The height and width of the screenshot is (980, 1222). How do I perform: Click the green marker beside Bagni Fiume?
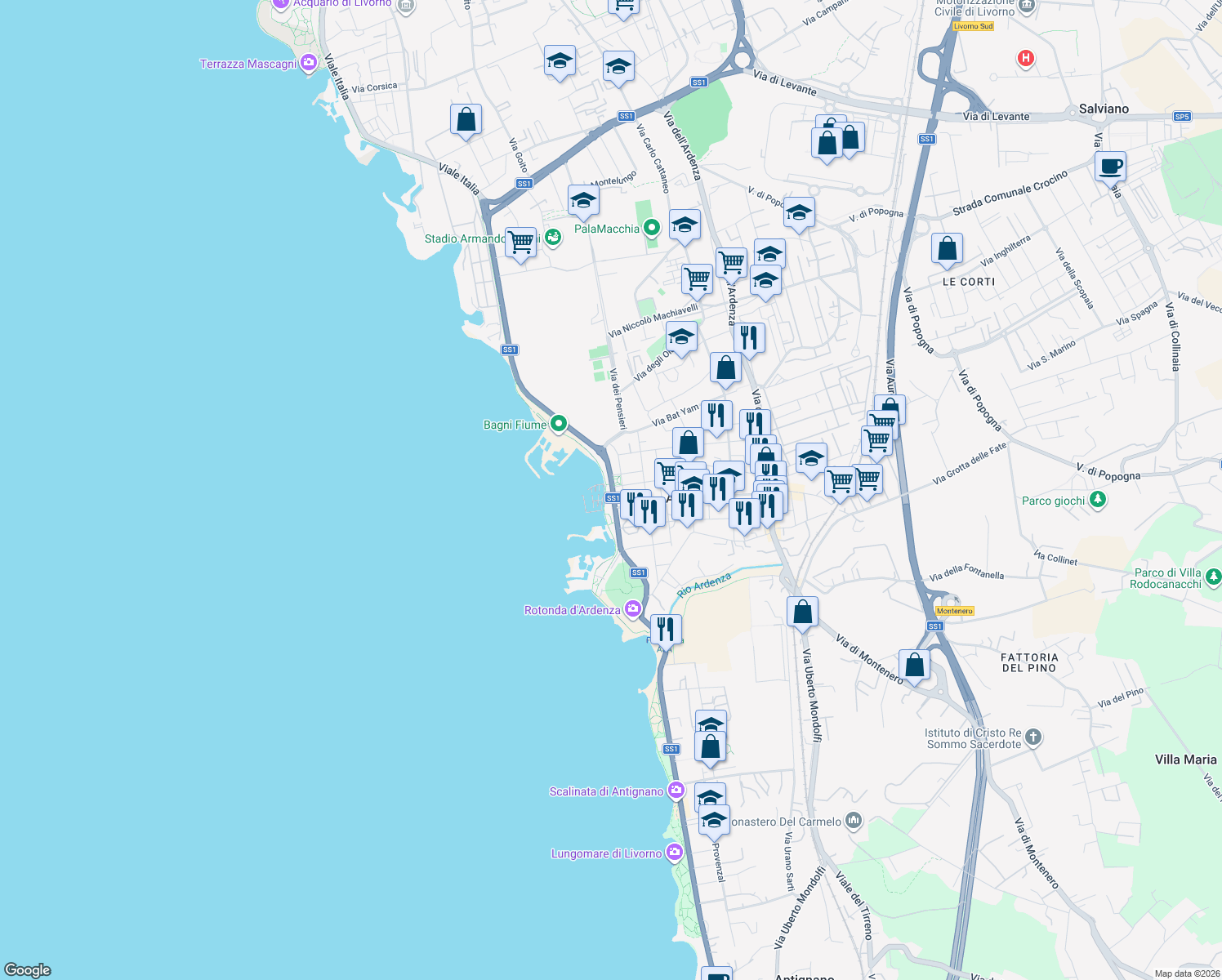[x=559, y=423]
